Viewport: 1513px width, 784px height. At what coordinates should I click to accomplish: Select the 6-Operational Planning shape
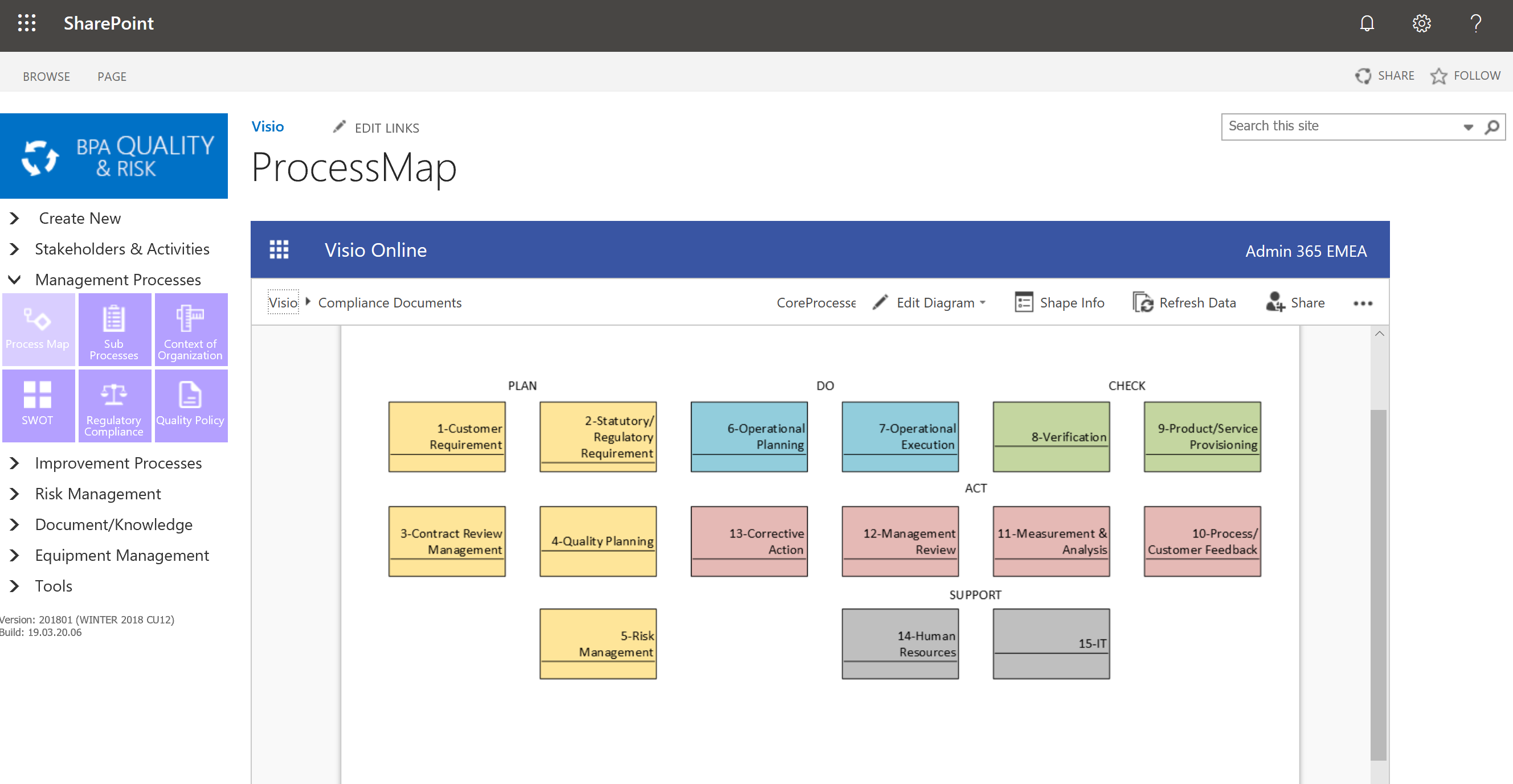tap(749, 437)
